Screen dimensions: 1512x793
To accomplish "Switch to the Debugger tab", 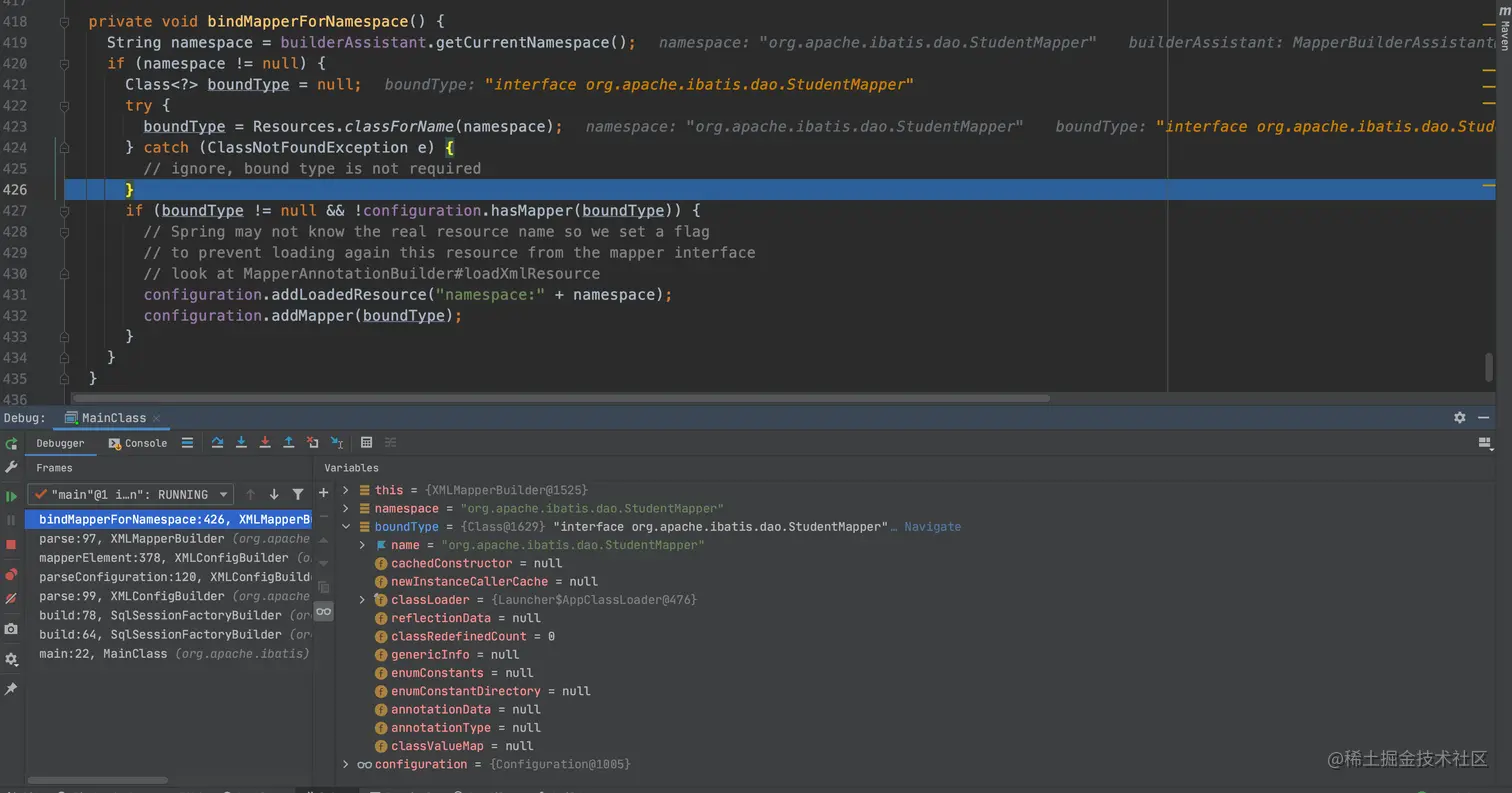I will pos(60,443).
